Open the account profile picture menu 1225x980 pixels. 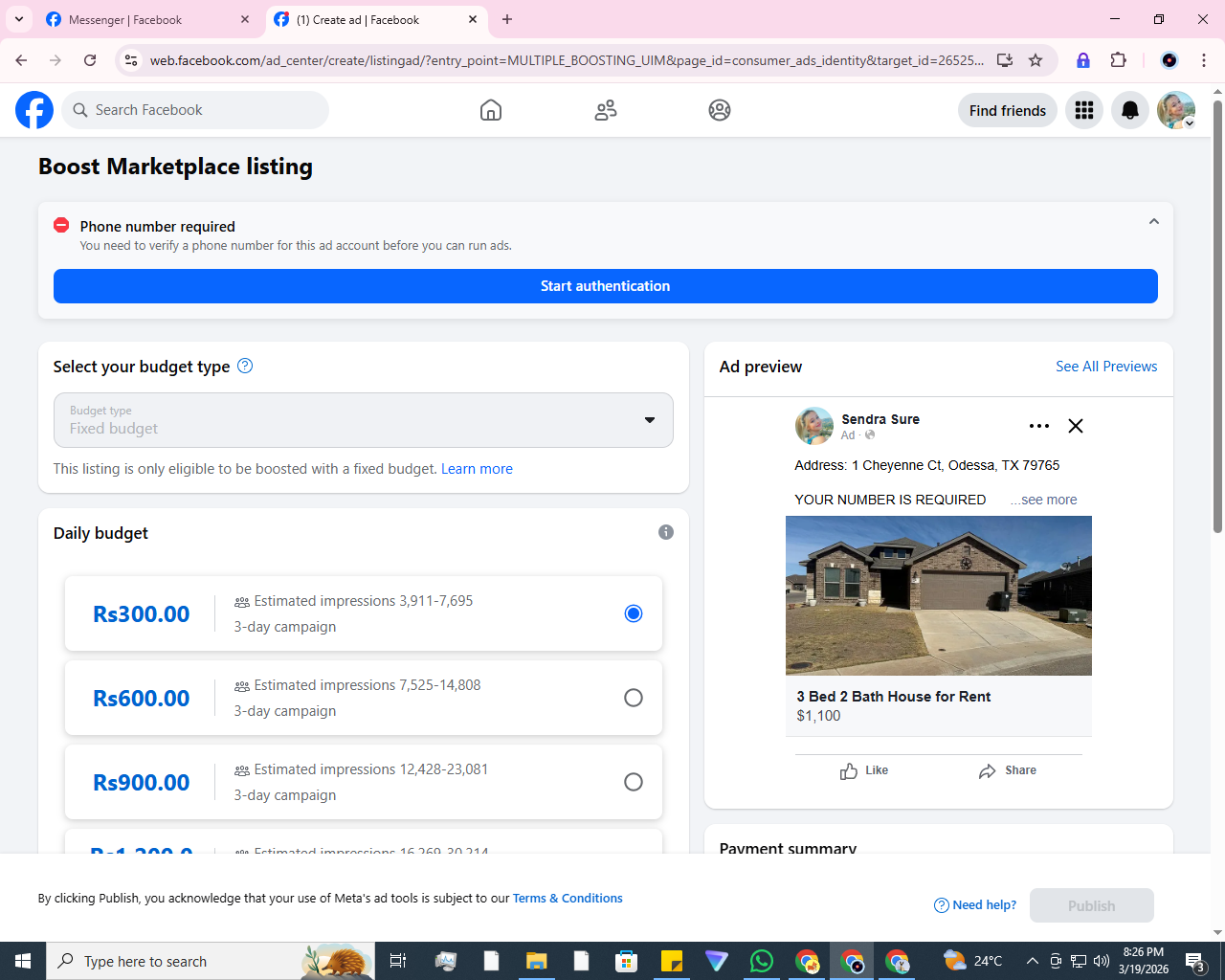pyautogui.click(x=1176, y=110)
